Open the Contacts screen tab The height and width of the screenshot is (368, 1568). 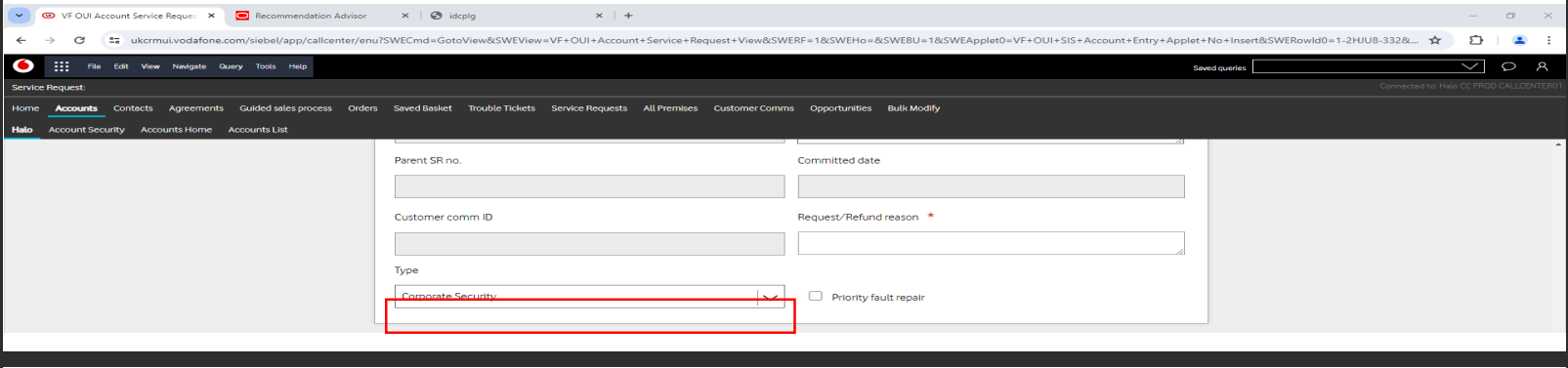click(133, 108)
